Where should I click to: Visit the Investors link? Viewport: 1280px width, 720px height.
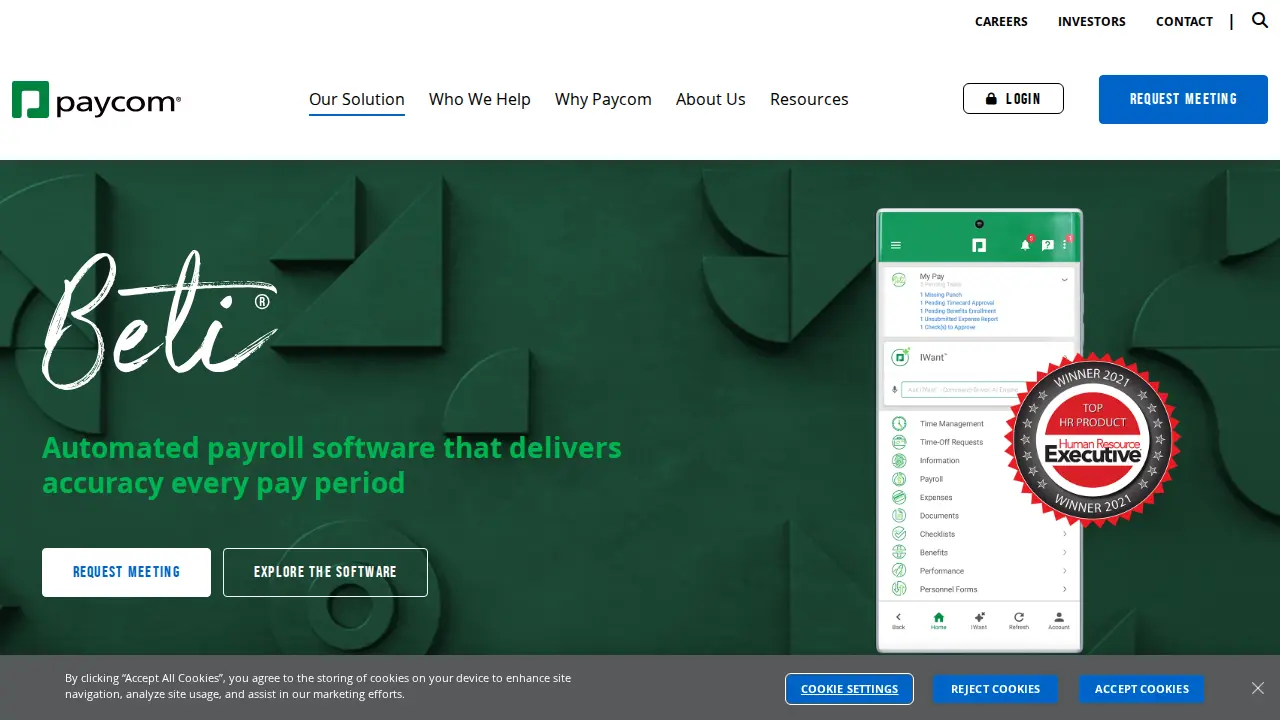click(1092, 21)
